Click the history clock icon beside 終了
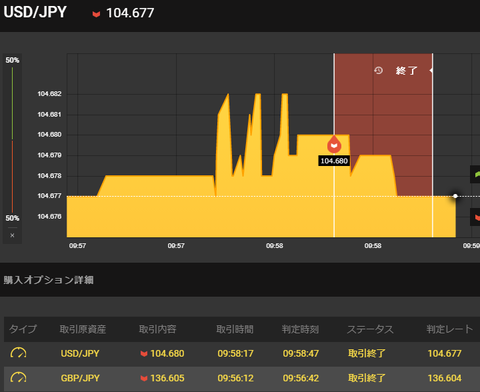The image size is (480, 392). point(378,70)
